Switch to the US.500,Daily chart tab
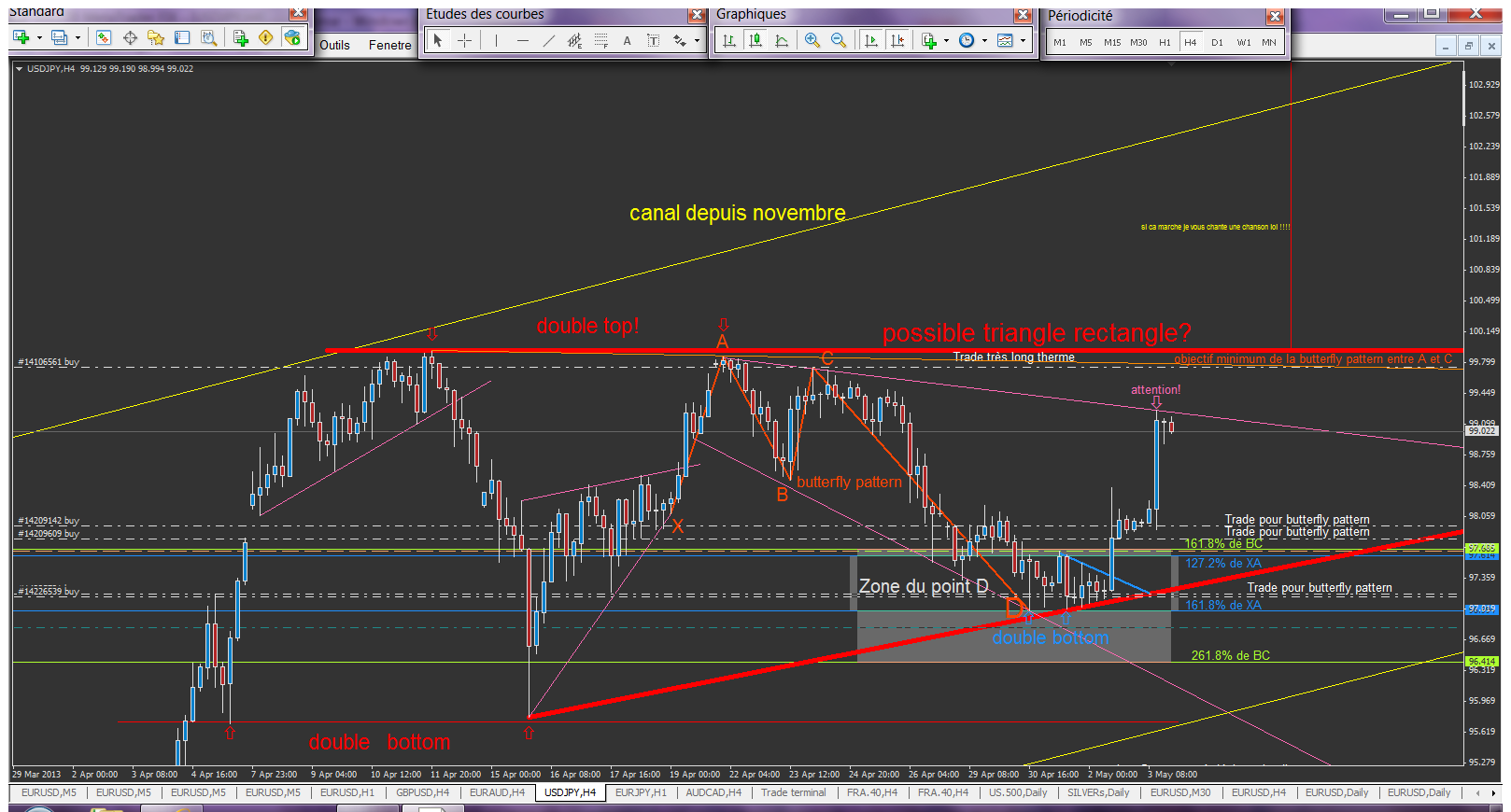This screenshot has height=812, width=1511. pos(1018,792)
